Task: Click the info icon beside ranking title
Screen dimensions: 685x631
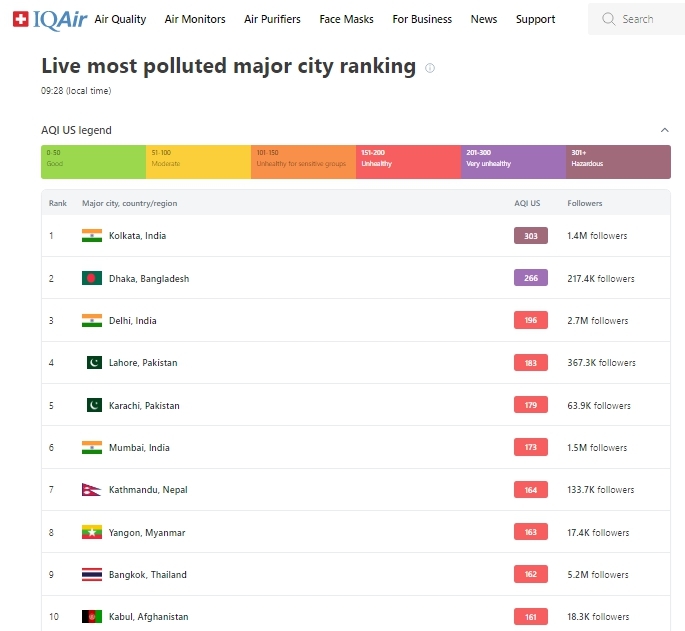Action: [430, 68]
